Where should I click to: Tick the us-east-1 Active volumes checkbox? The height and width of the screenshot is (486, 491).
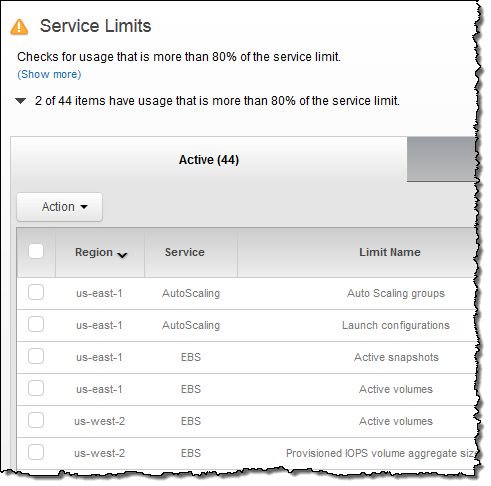[x=36, y=388]
